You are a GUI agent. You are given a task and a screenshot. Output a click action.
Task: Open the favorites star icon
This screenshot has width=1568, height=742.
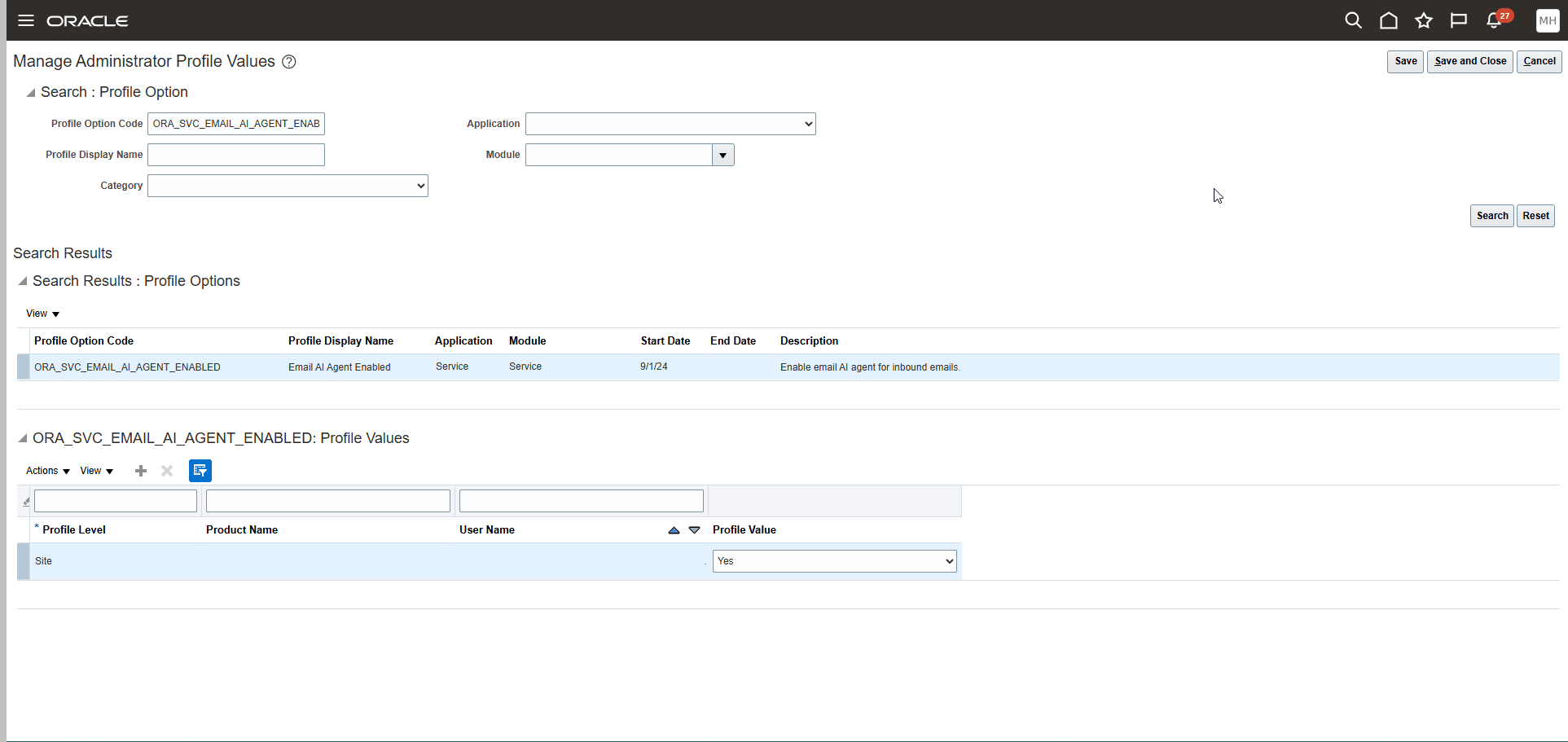tap(1424, 20)
